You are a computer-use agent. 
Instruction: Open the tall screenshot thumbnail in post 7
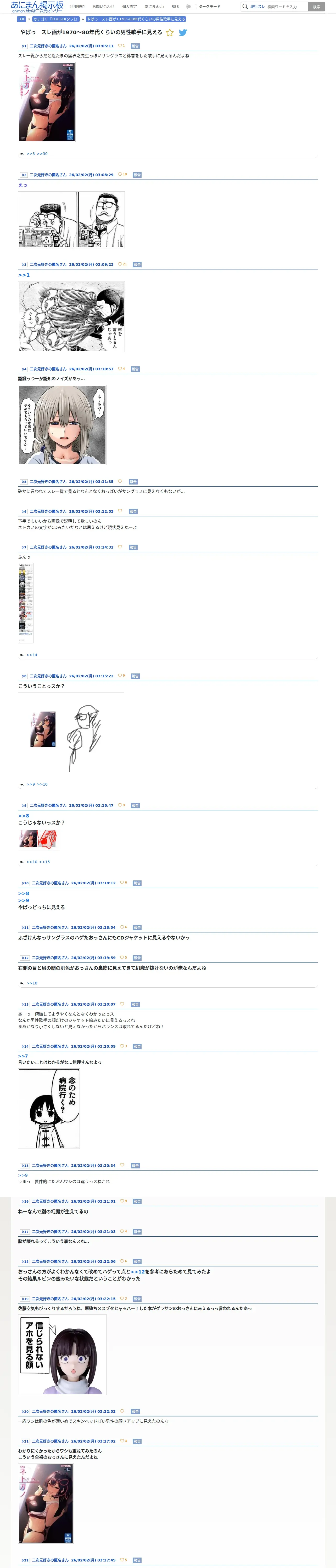[x=26, y=603]
